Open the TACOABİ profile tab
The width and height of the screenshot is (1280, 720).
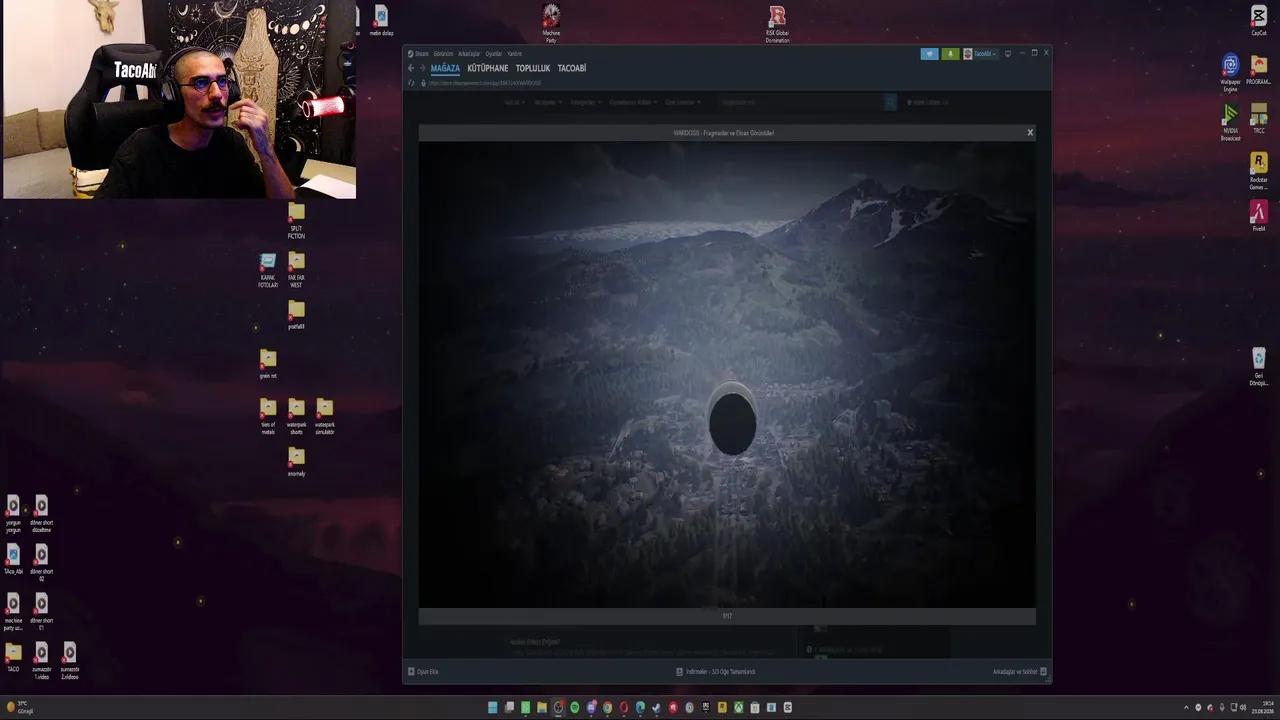572,68
